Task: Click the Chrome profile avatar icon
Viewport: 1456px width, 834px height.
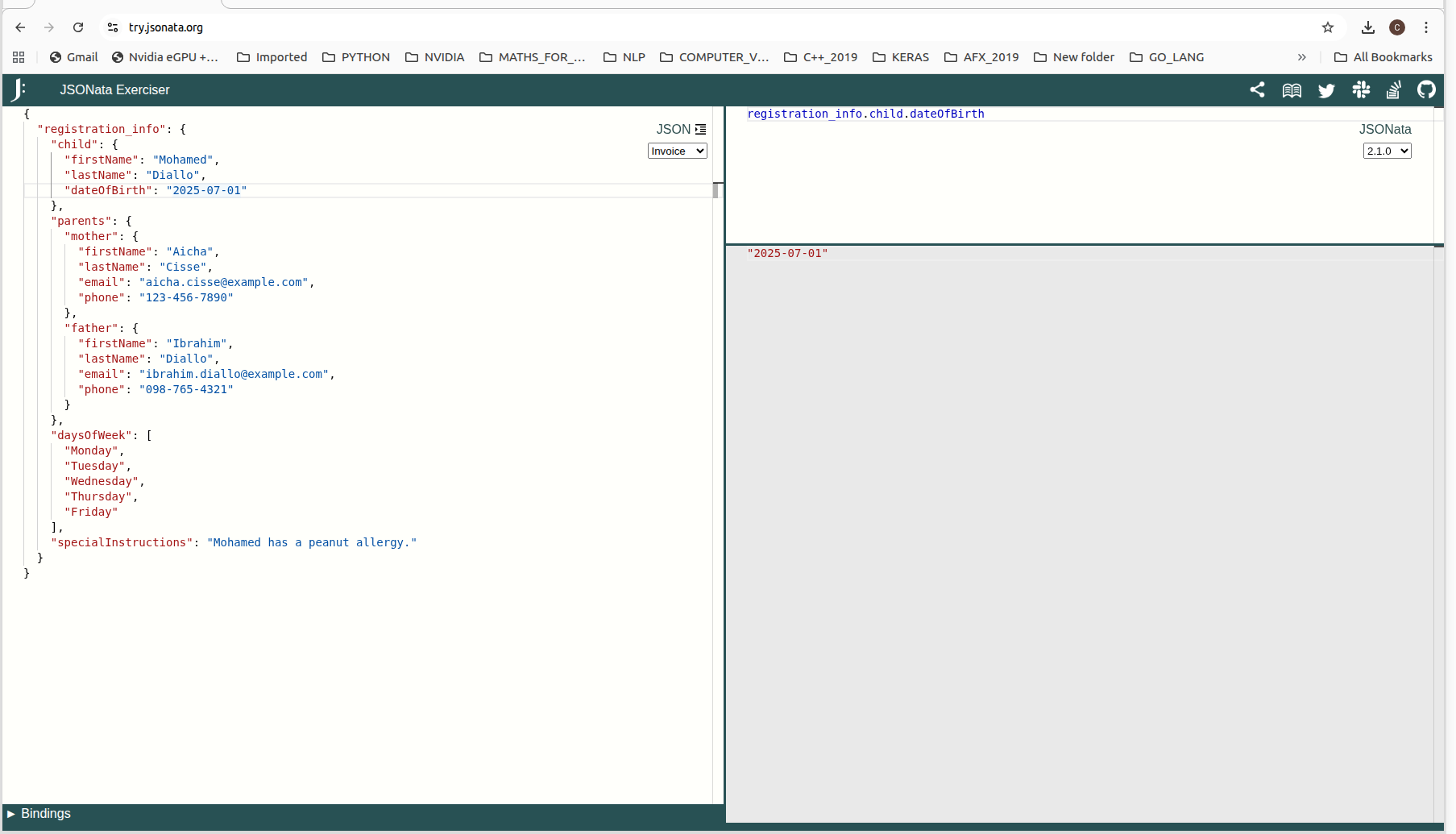Action: coord(1396,27)
